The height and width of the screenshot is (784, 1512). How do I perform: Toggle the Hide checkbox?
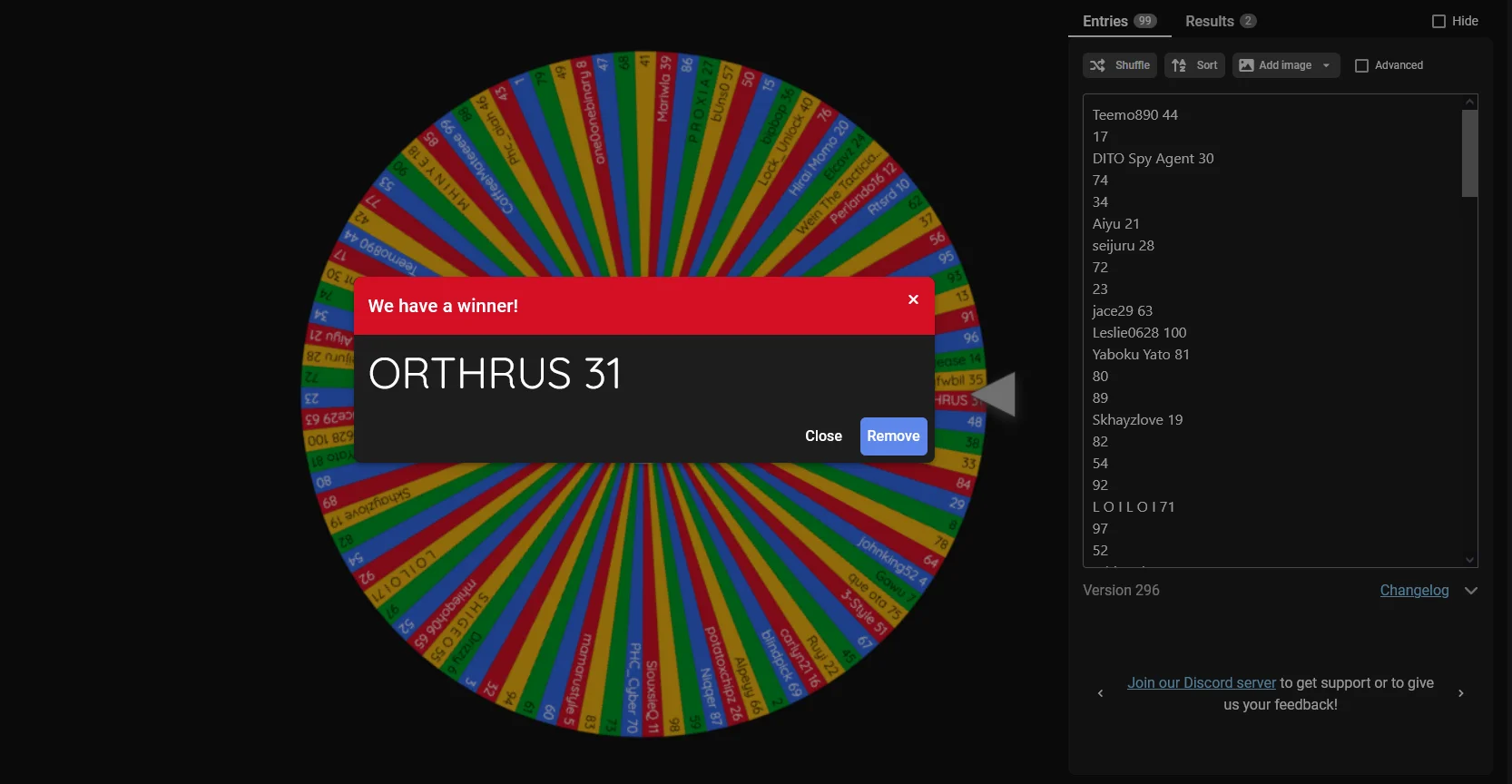tap(1438, 21)
